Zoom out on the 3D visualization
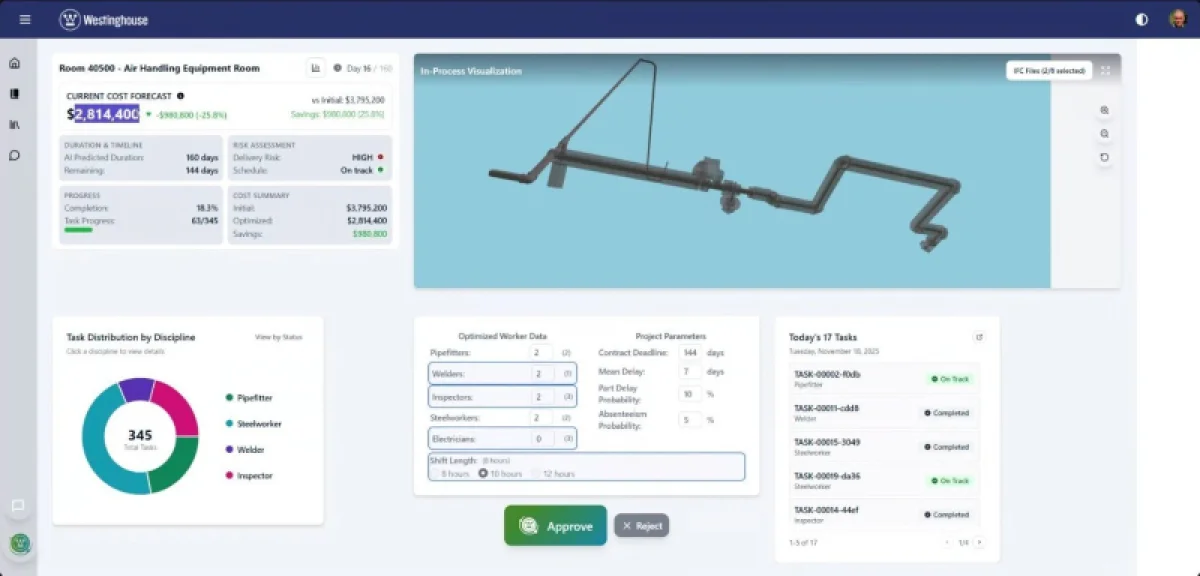Viewport: 1200px width, 576px height. click(x=1104, y=133)
